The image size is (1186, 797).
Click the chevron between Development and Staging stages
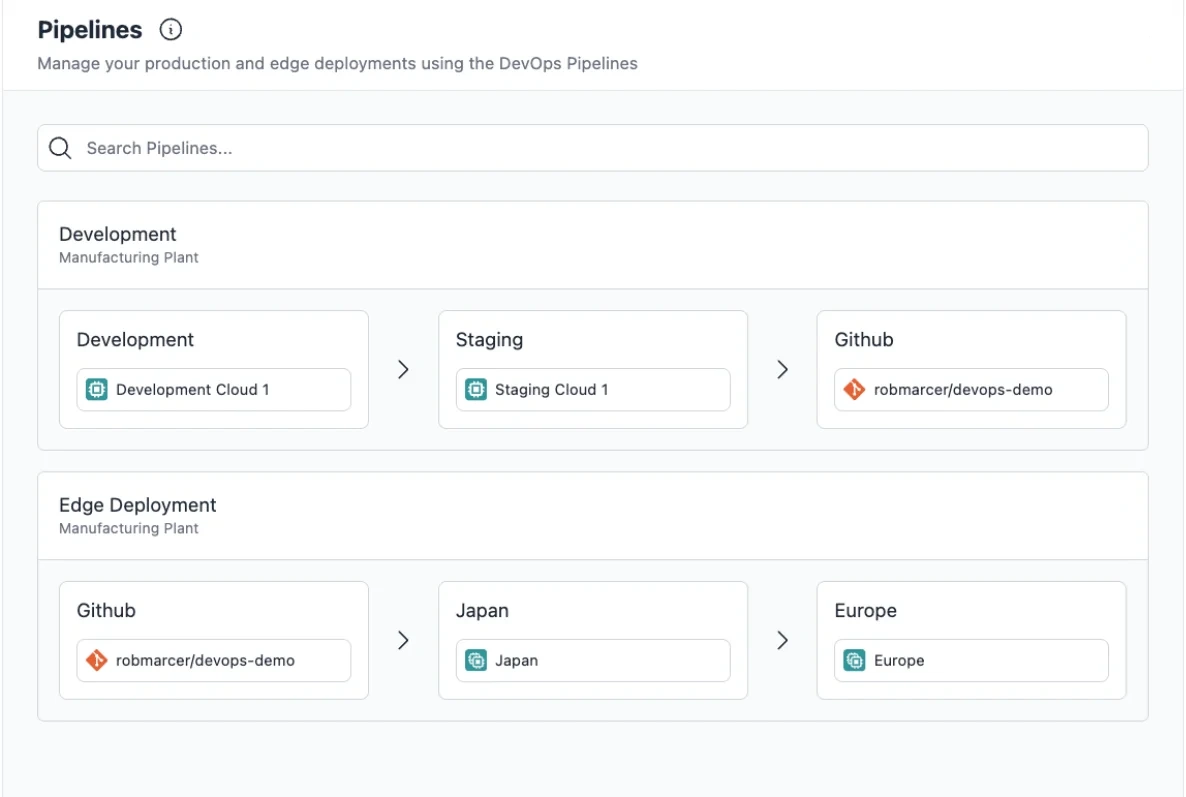tap(403, 370)
